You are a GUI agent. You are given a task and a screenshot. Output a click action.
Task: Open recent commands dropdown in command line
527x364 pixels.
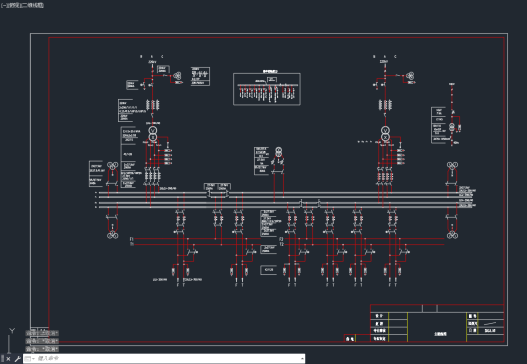(29, 359)
